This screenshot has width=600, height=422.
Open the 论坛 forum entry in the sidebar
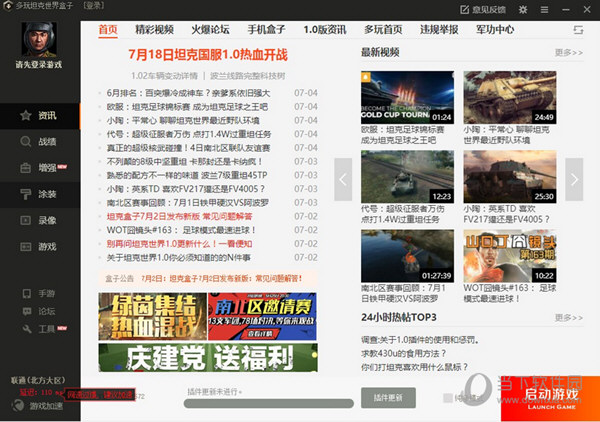pos(39,311)
